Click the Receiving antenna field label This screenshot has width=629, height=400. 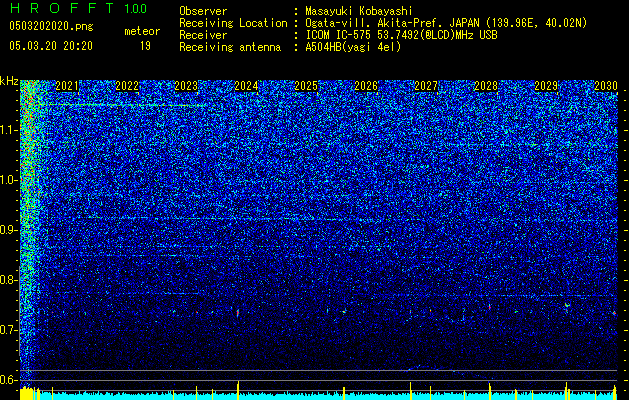pyautogui.click(x=230, y=47)
